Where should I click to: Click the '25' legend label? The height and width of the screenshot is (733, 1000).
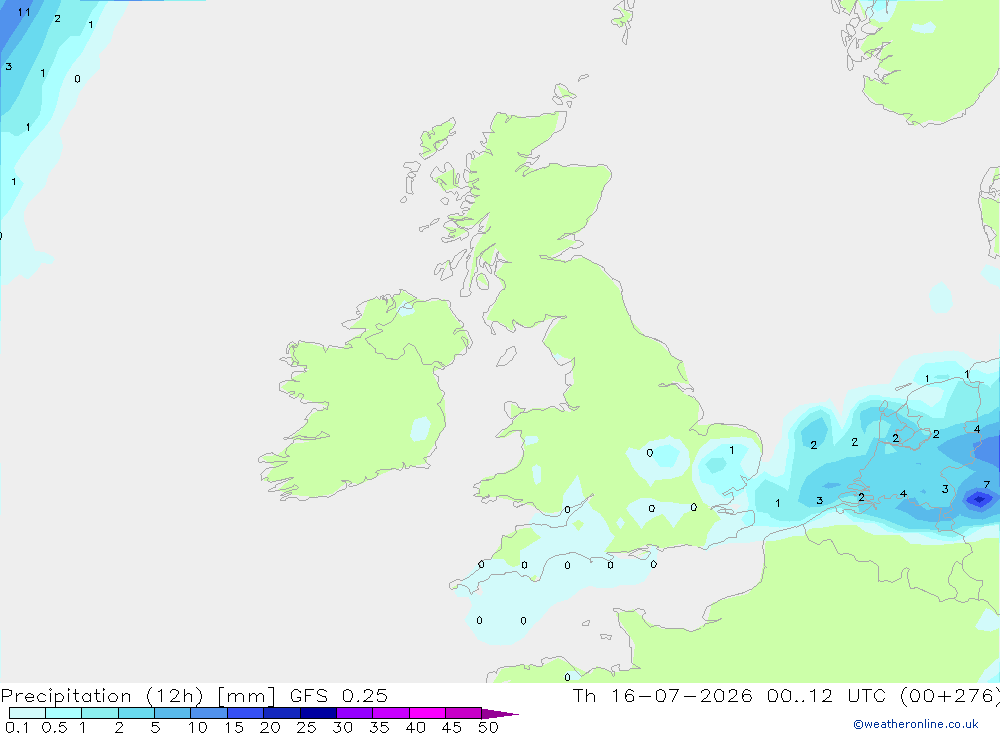coord(306,727)
